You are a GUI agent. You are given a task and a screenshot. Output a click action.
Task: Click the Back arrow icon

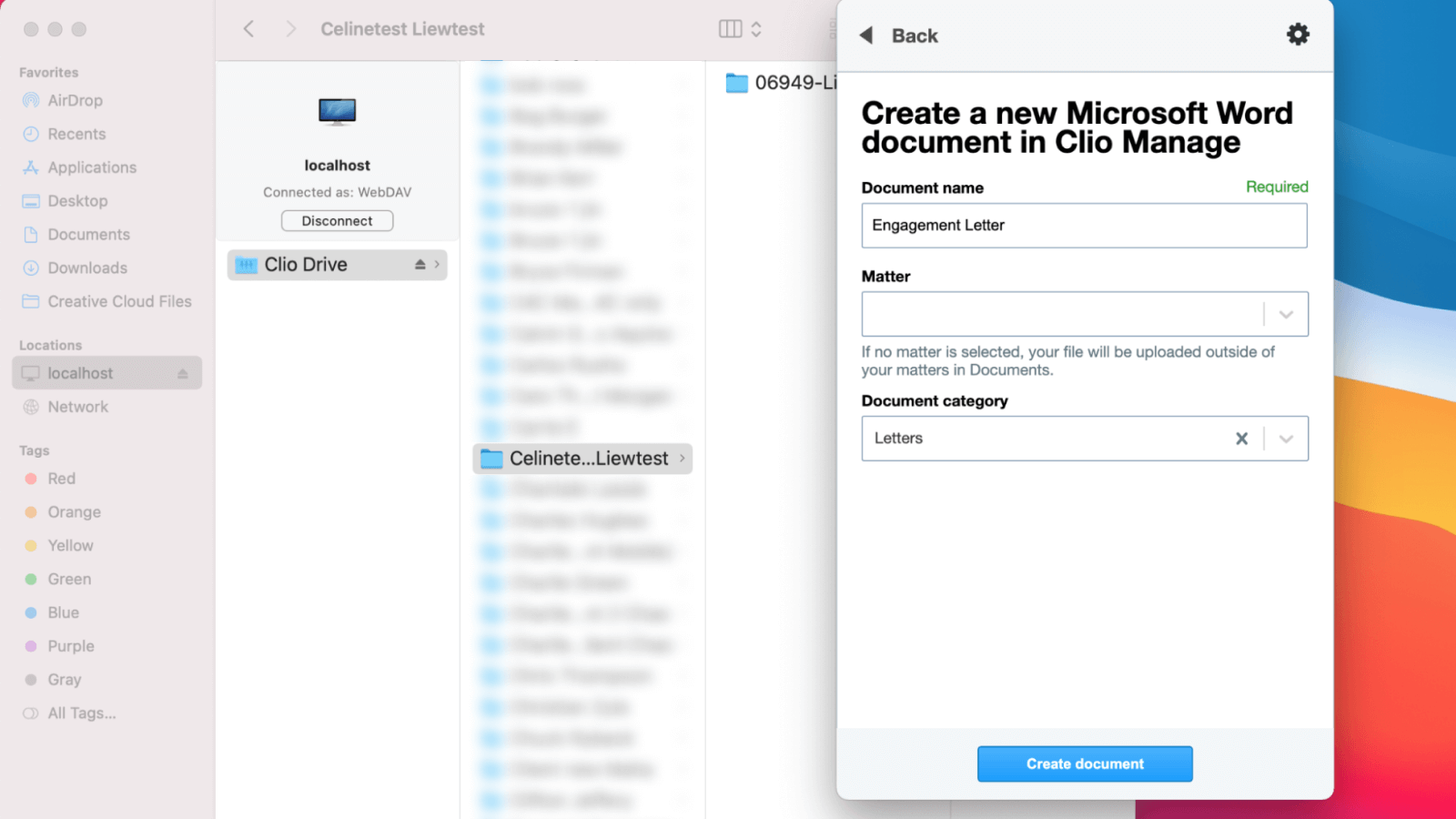[x=866, y=35]
